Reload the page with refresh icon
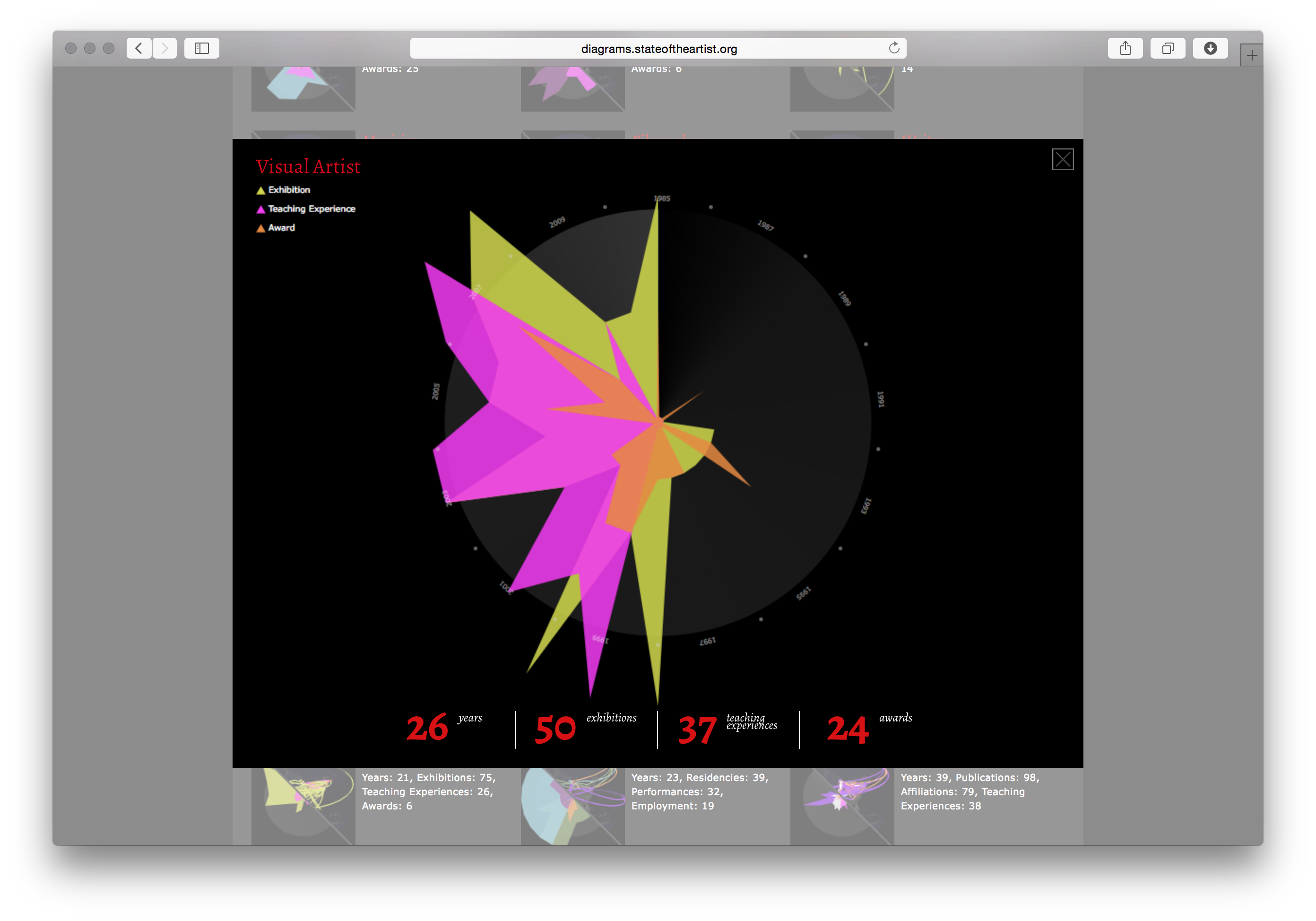1316x921 pixels. tap(893, 48)
